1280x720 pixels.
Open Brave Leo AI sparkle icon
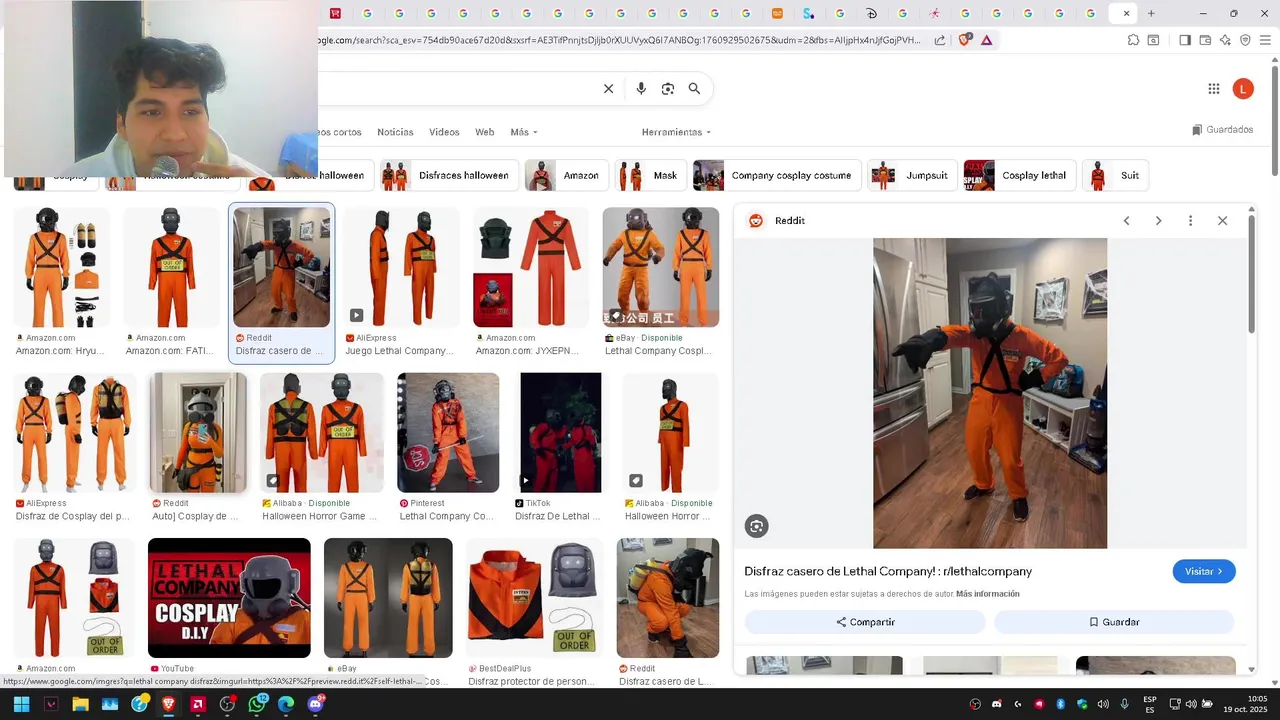coord(1225,40)
